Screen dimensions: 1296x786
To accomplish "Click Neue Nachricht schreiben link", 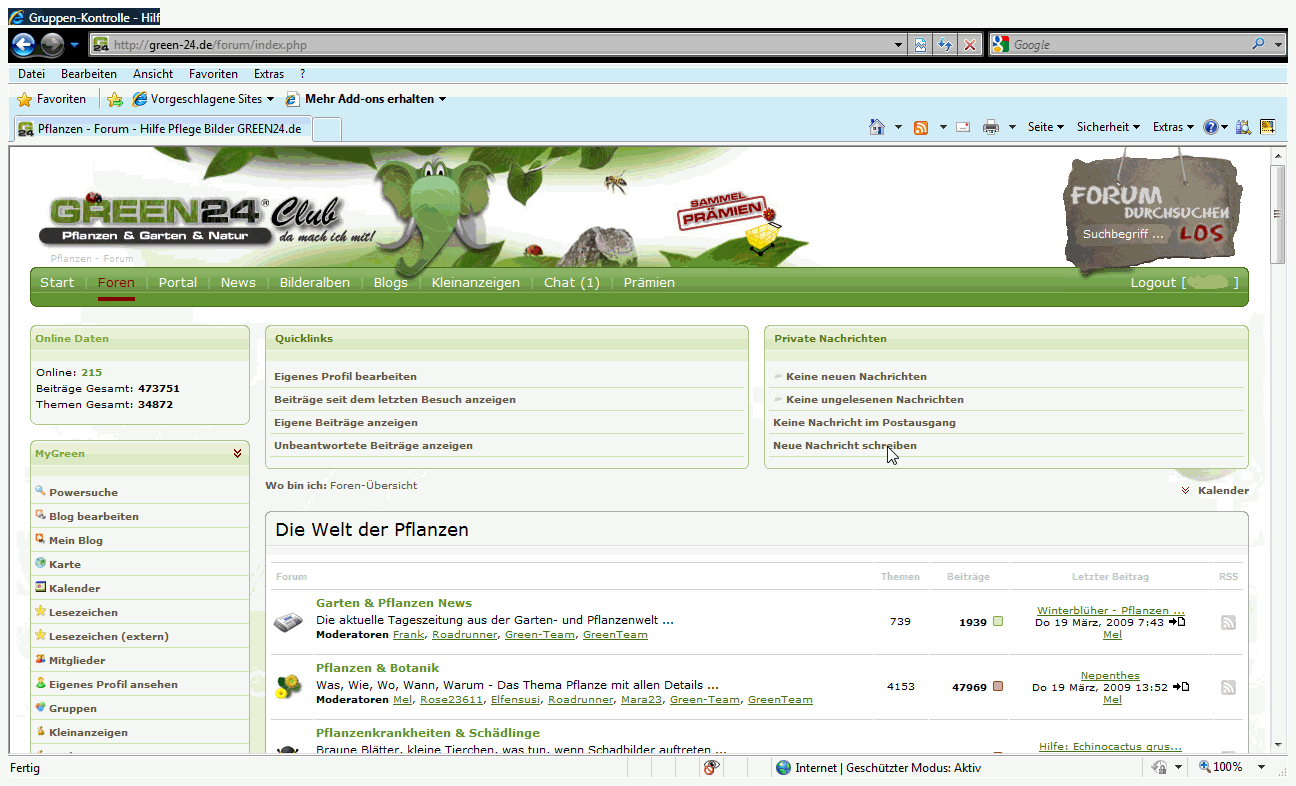I will point(844,446).
